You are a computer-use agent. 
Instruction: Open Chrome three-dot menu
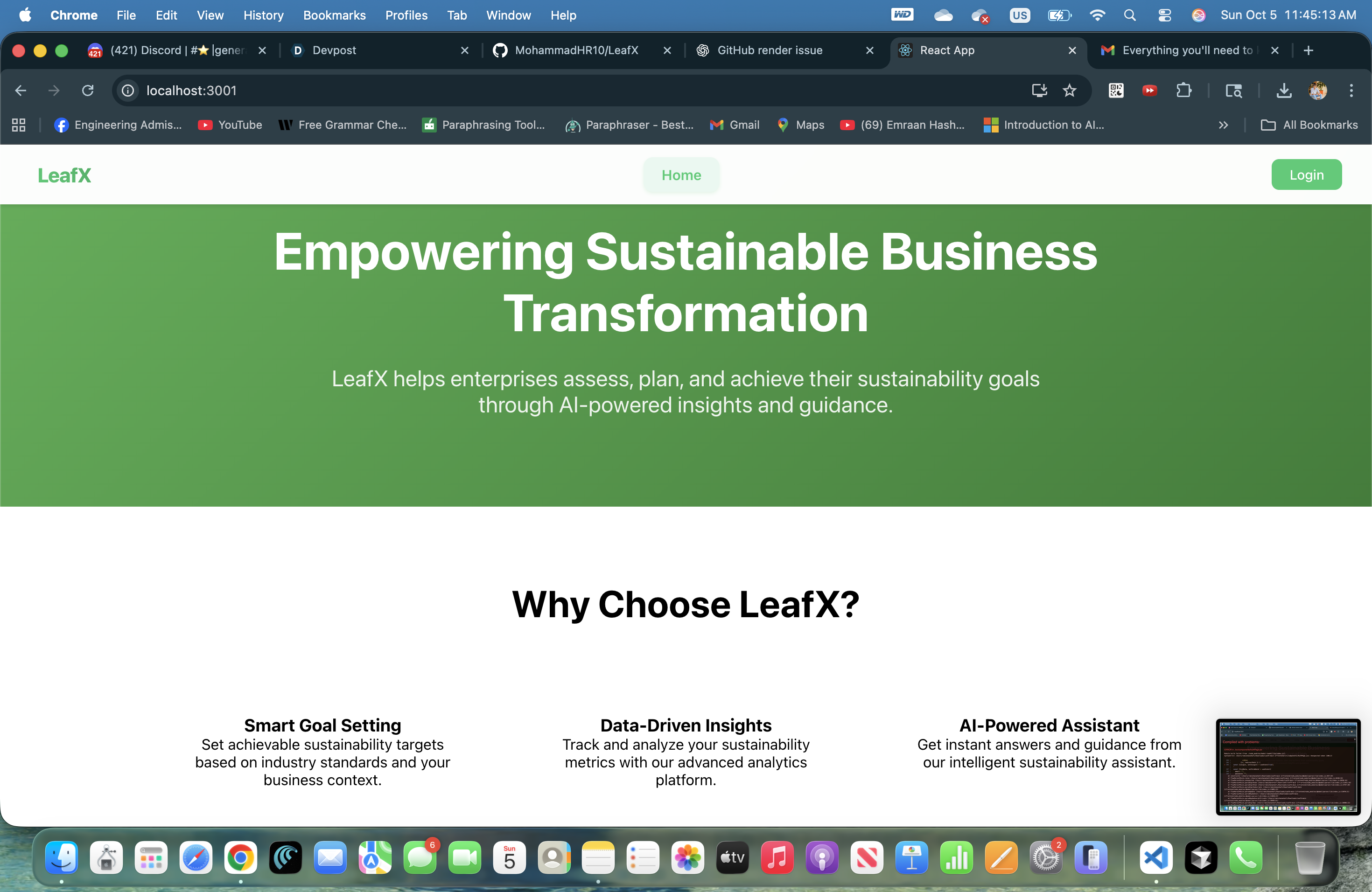click(x=1351, y=91)
